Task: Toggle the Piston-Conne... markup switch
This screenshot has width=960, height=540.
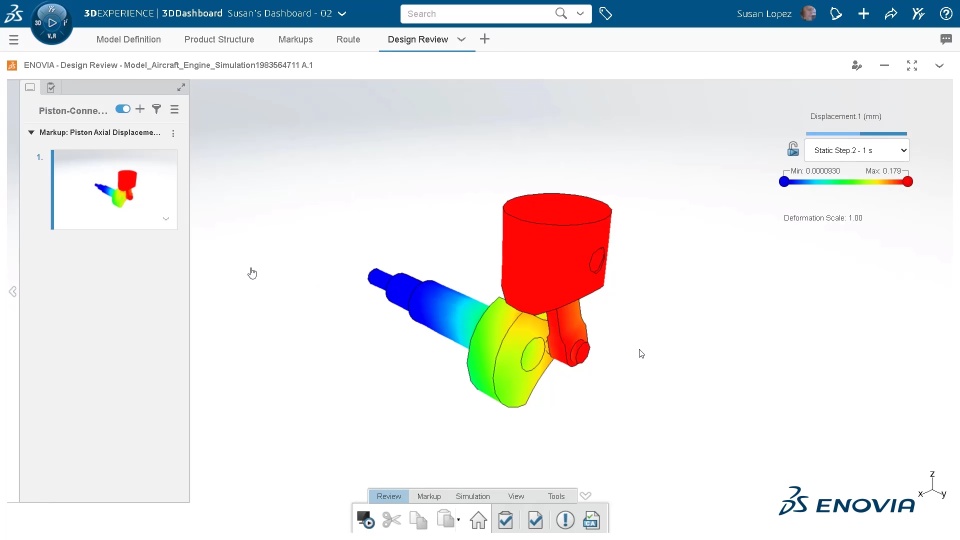Action: [123, 109]
